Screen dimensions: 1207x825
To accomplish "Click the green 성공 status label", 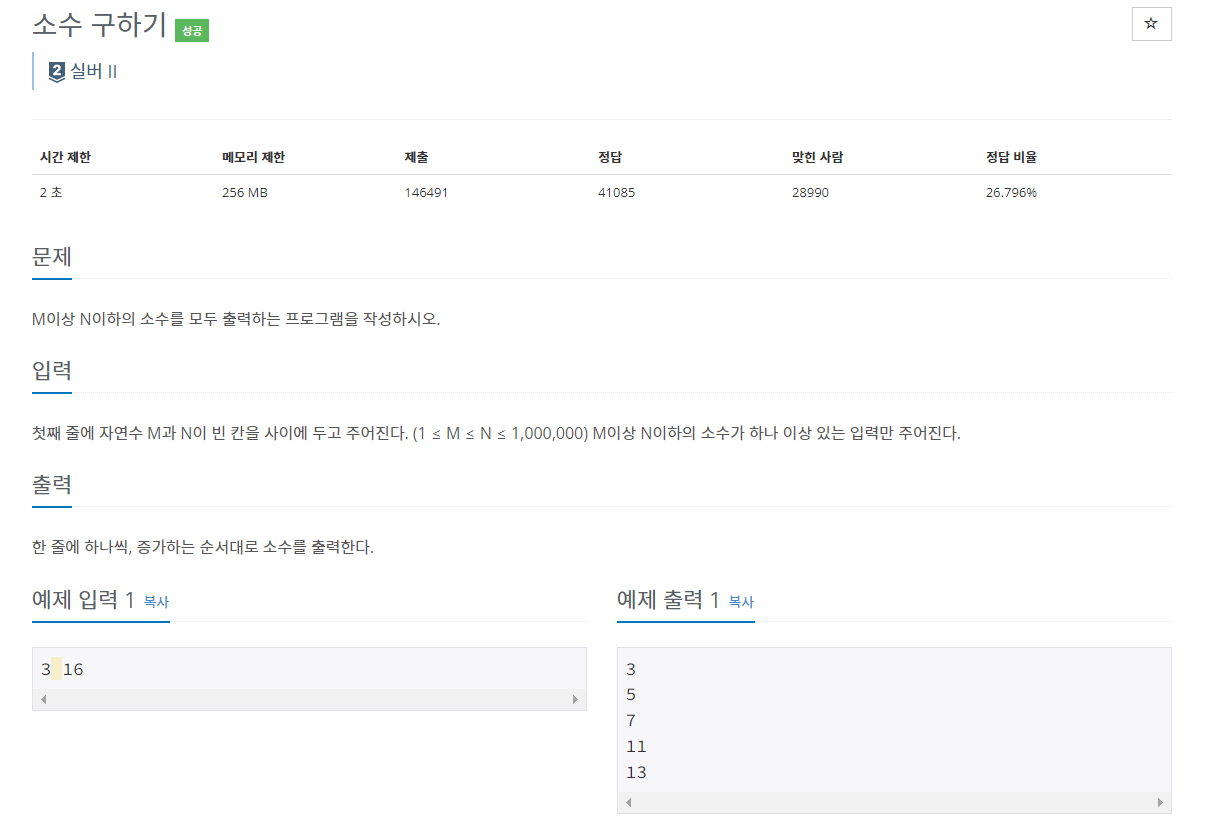I will tap(191, 31).
